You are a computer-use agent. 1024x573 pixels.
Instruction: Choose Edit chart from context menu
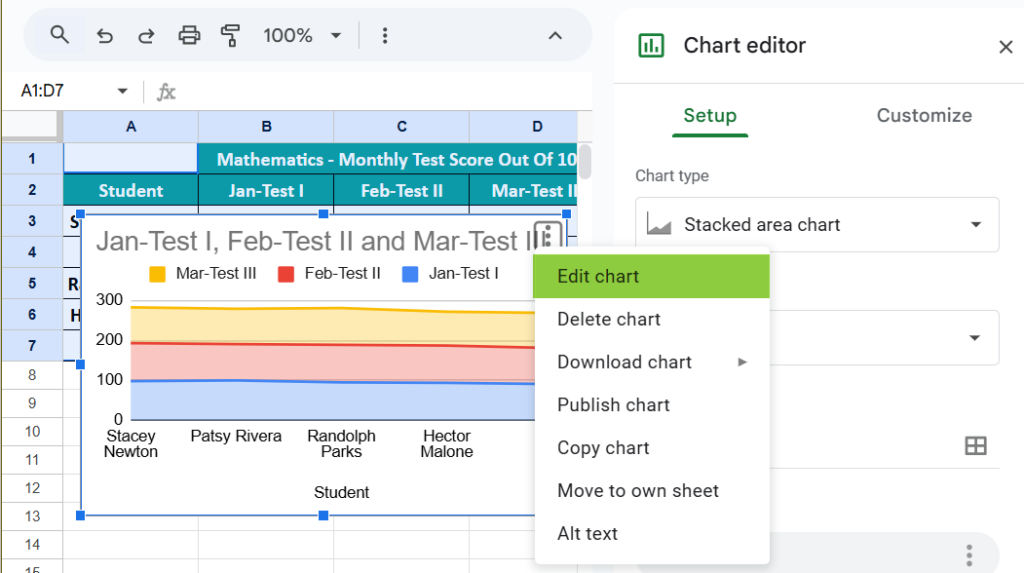point(652,276)
